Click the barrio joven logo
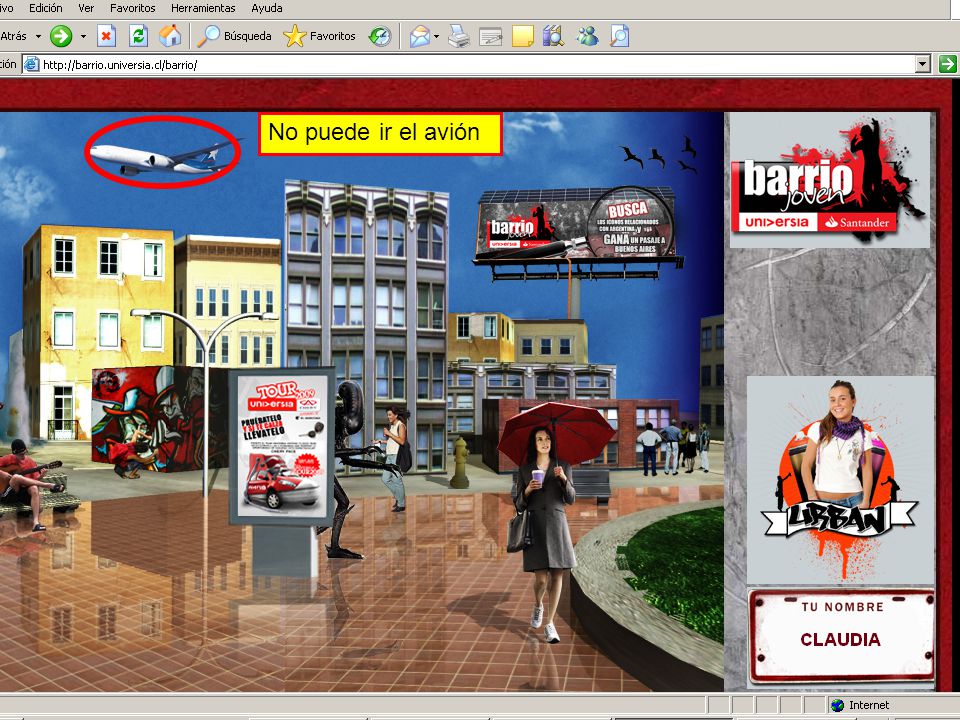 [x=830, y=181]
